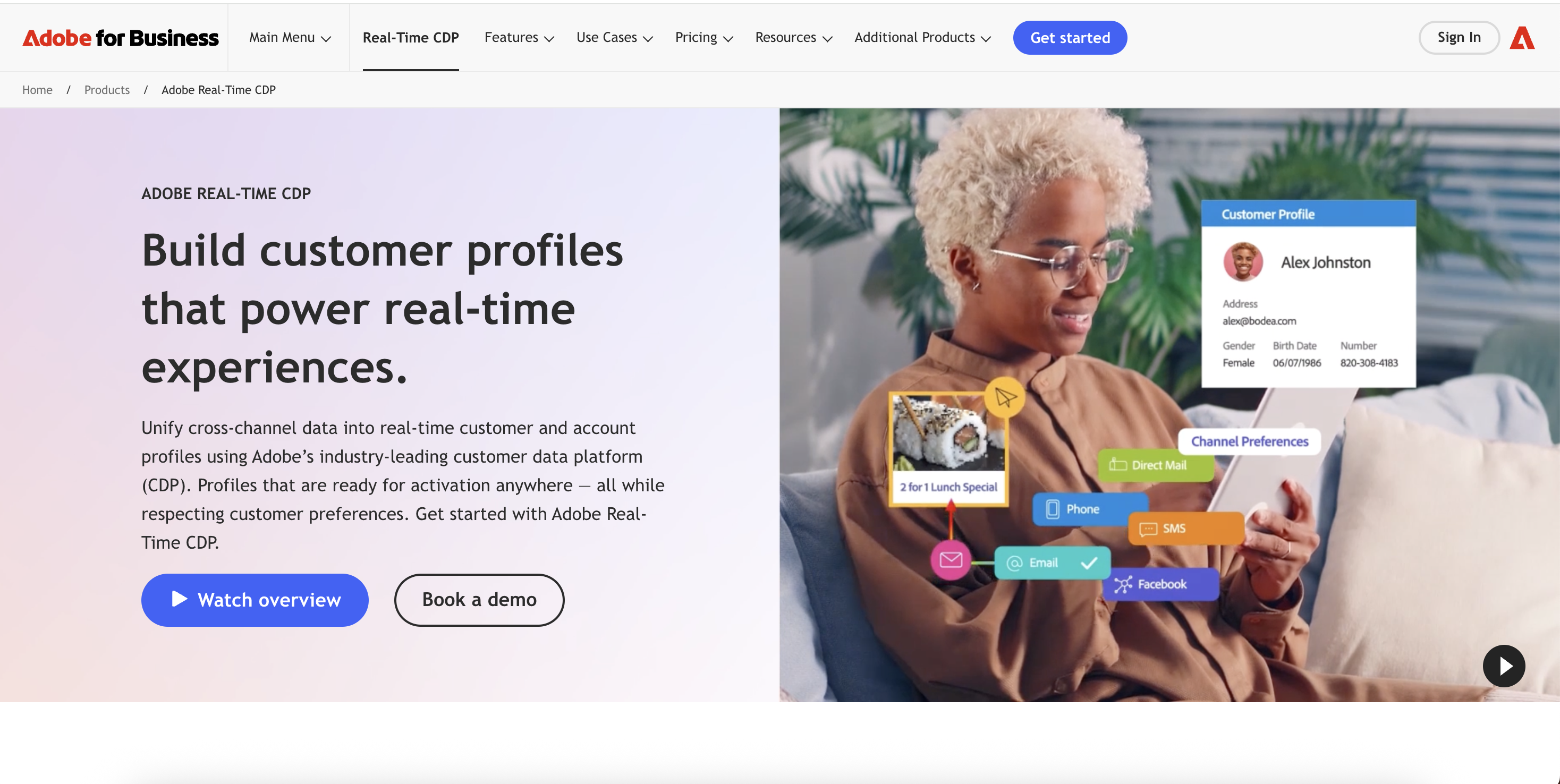The image size is (1560, 784).
Task: Click the red Adobe logo icon
Action: point(1522,38)
